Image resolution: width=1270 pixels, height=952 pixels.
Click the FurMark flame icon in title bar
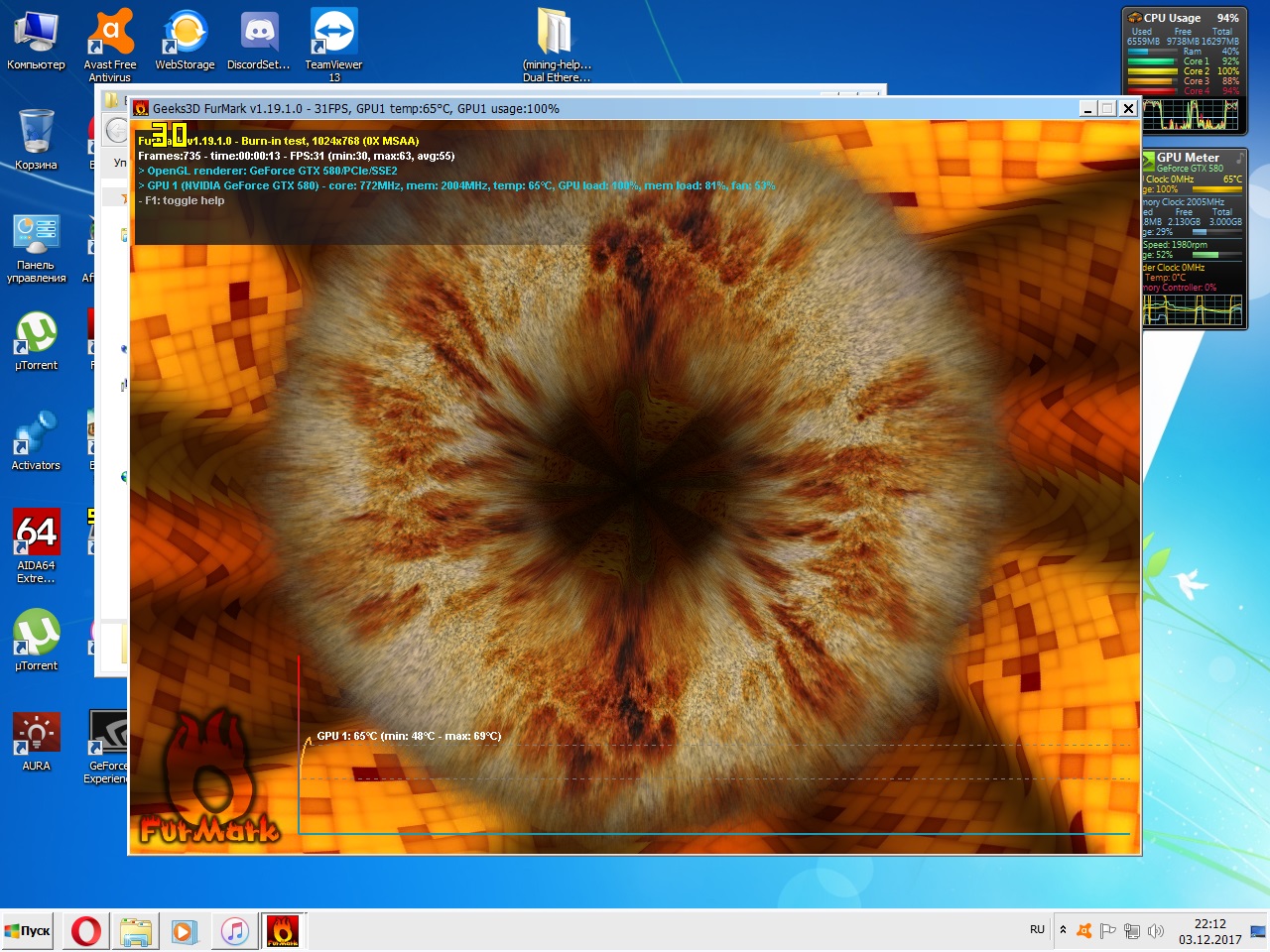(x=141, y=108)
